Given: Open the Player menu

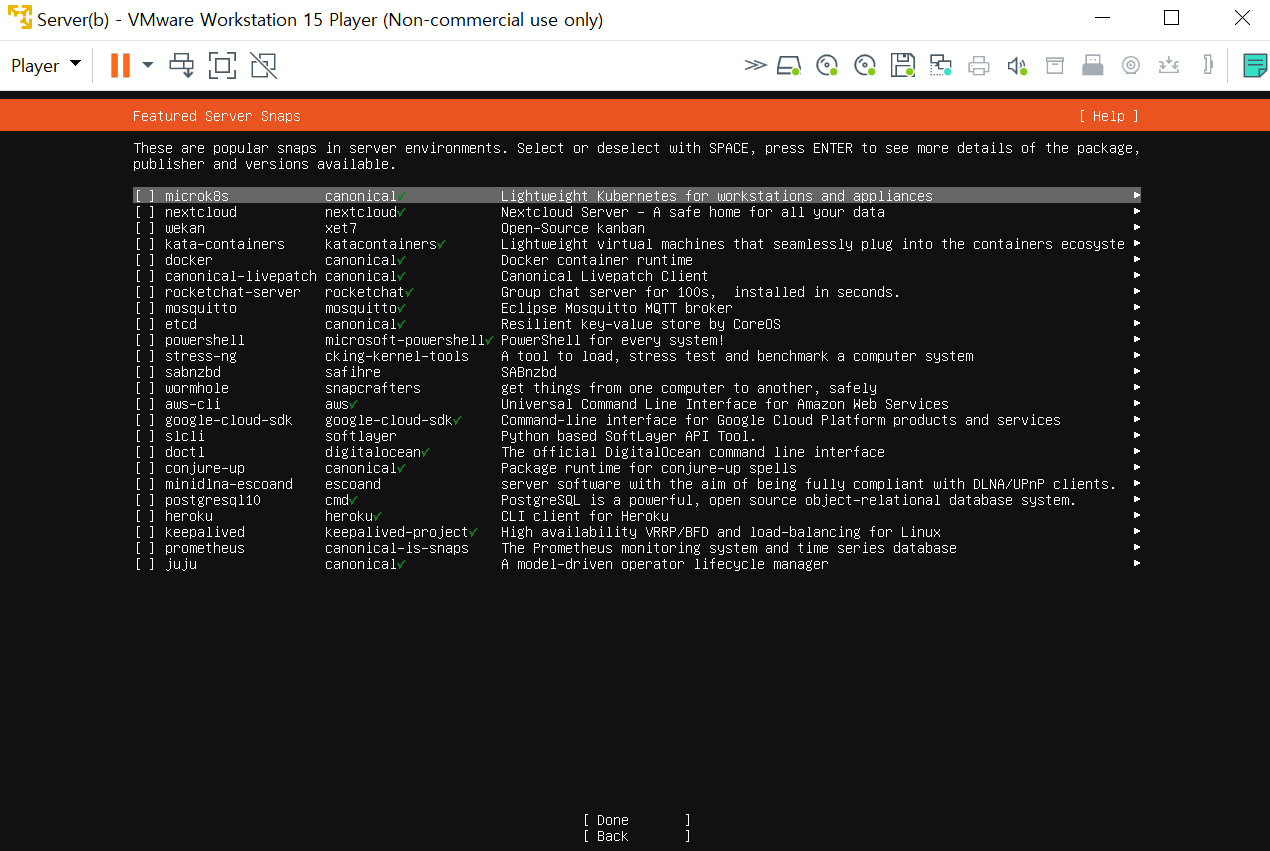Looking at the screenshot, I should (45, 66).
